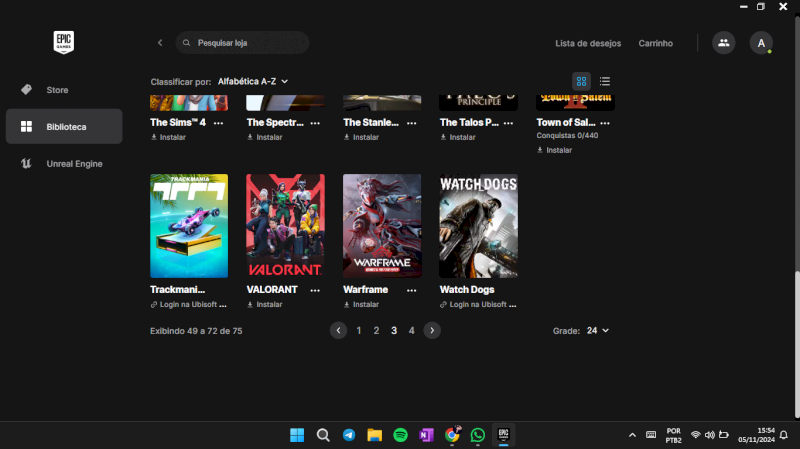Open the friends list icon

722,43
